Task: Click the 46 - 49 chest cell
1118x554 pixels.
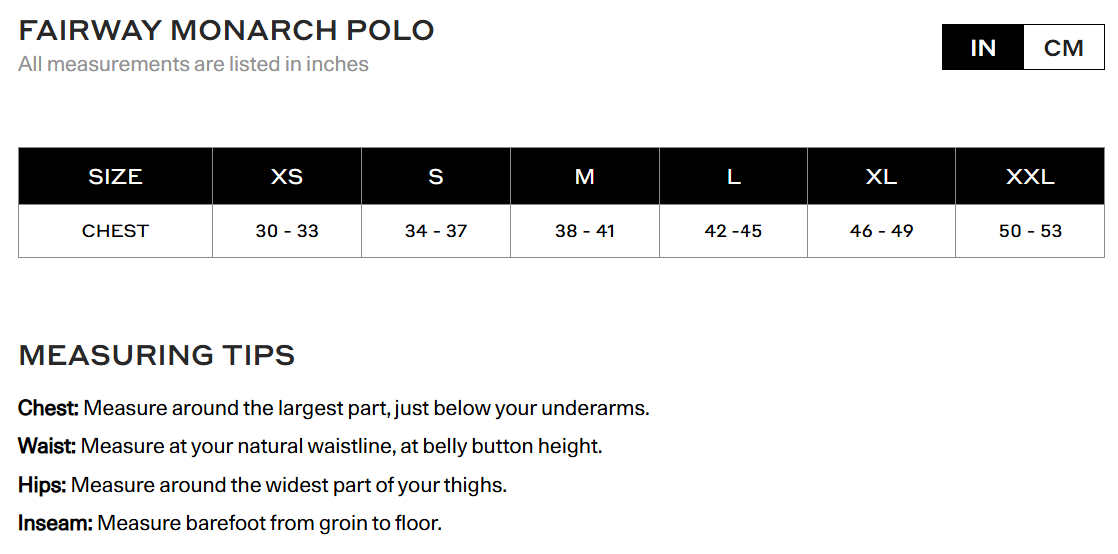Action: coord(881,231)
